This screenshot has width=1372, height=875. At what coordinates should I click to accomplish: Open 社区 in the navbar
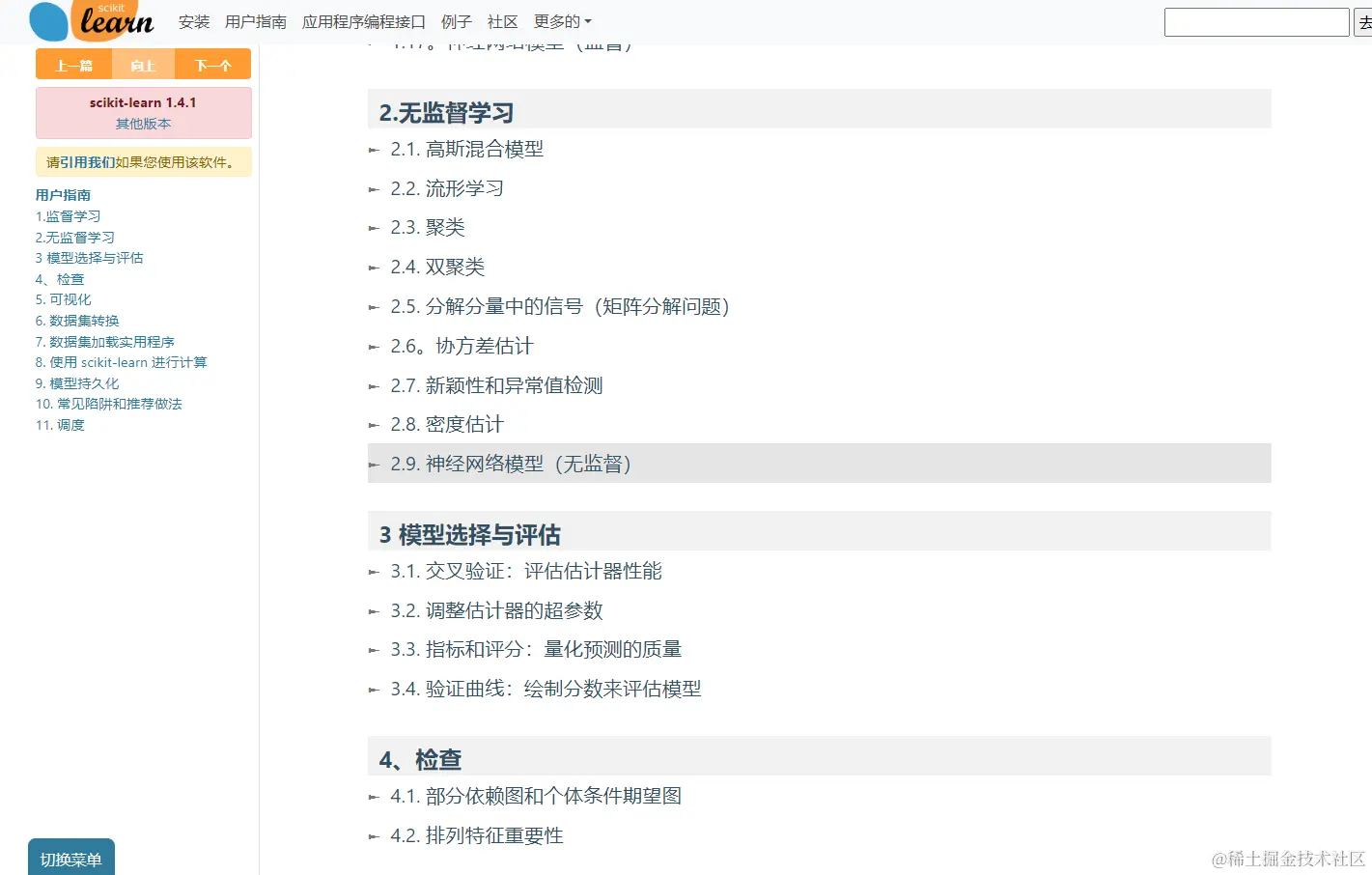(x=503, y=21)
